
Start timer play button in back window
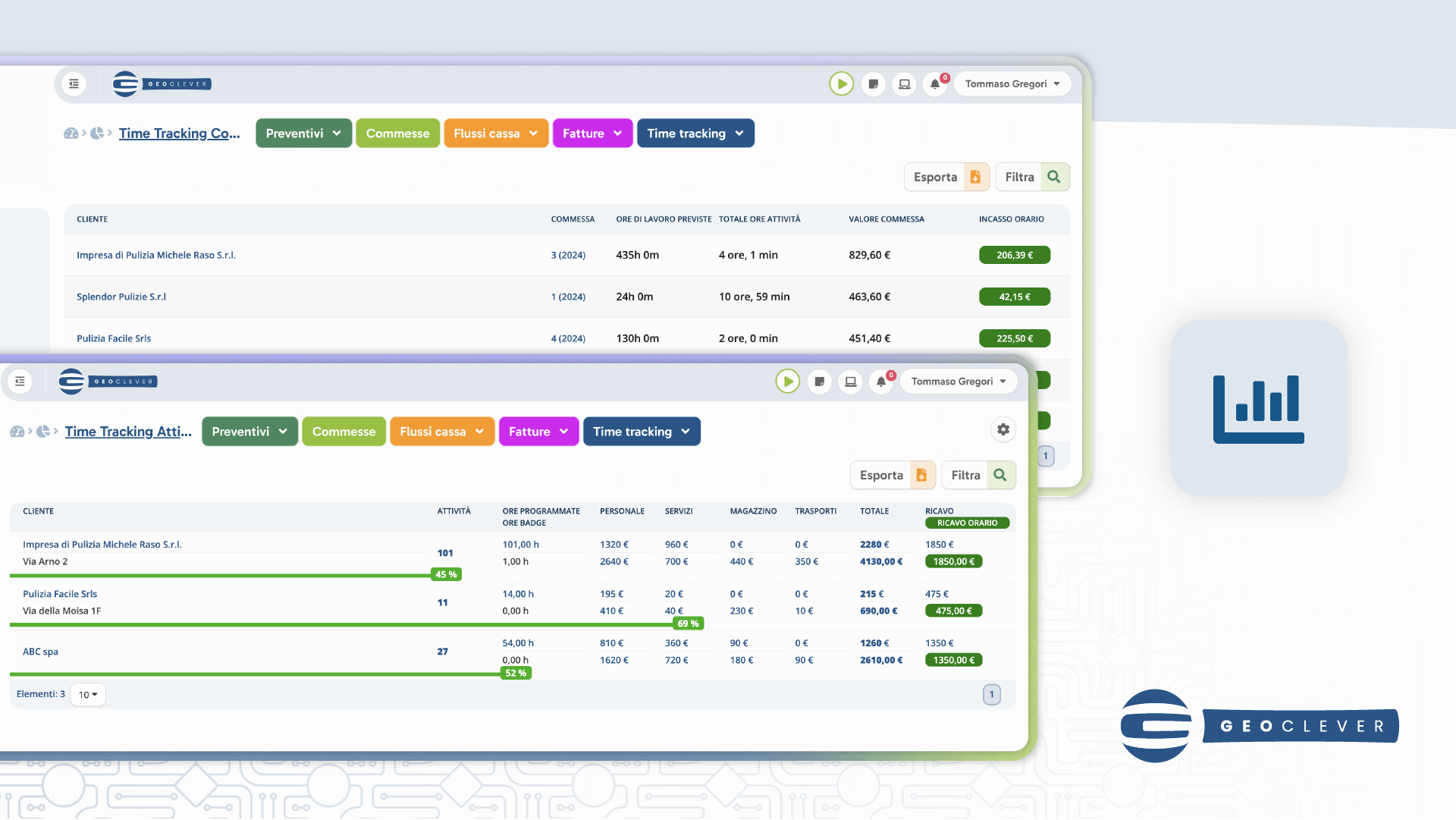(x=841, y=84)
